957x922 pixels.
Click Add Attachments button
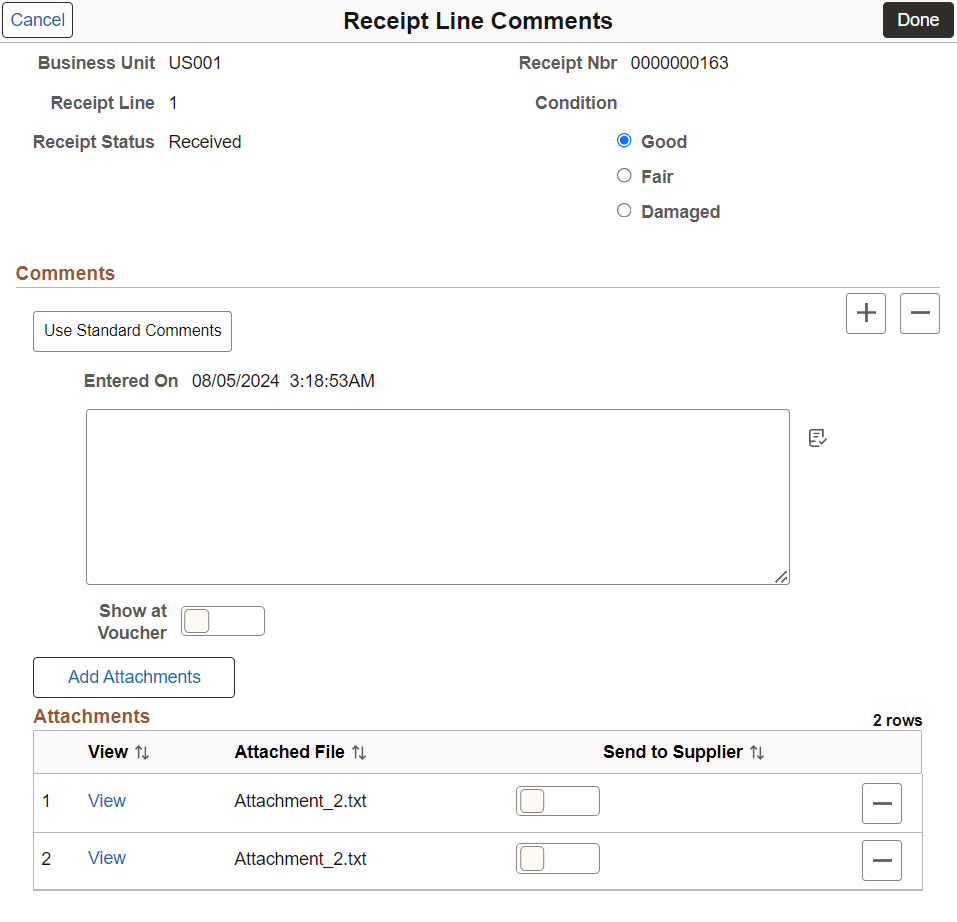[134, 677]
